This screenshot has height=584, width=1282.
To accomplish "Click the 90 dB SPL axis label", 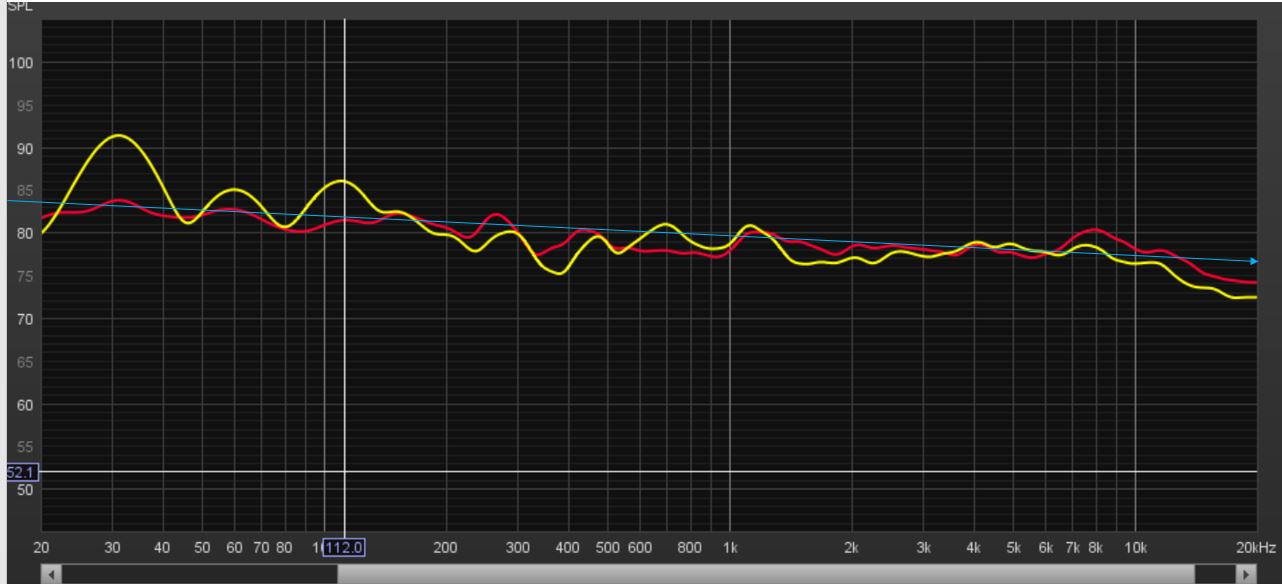I will coord(24,149).
